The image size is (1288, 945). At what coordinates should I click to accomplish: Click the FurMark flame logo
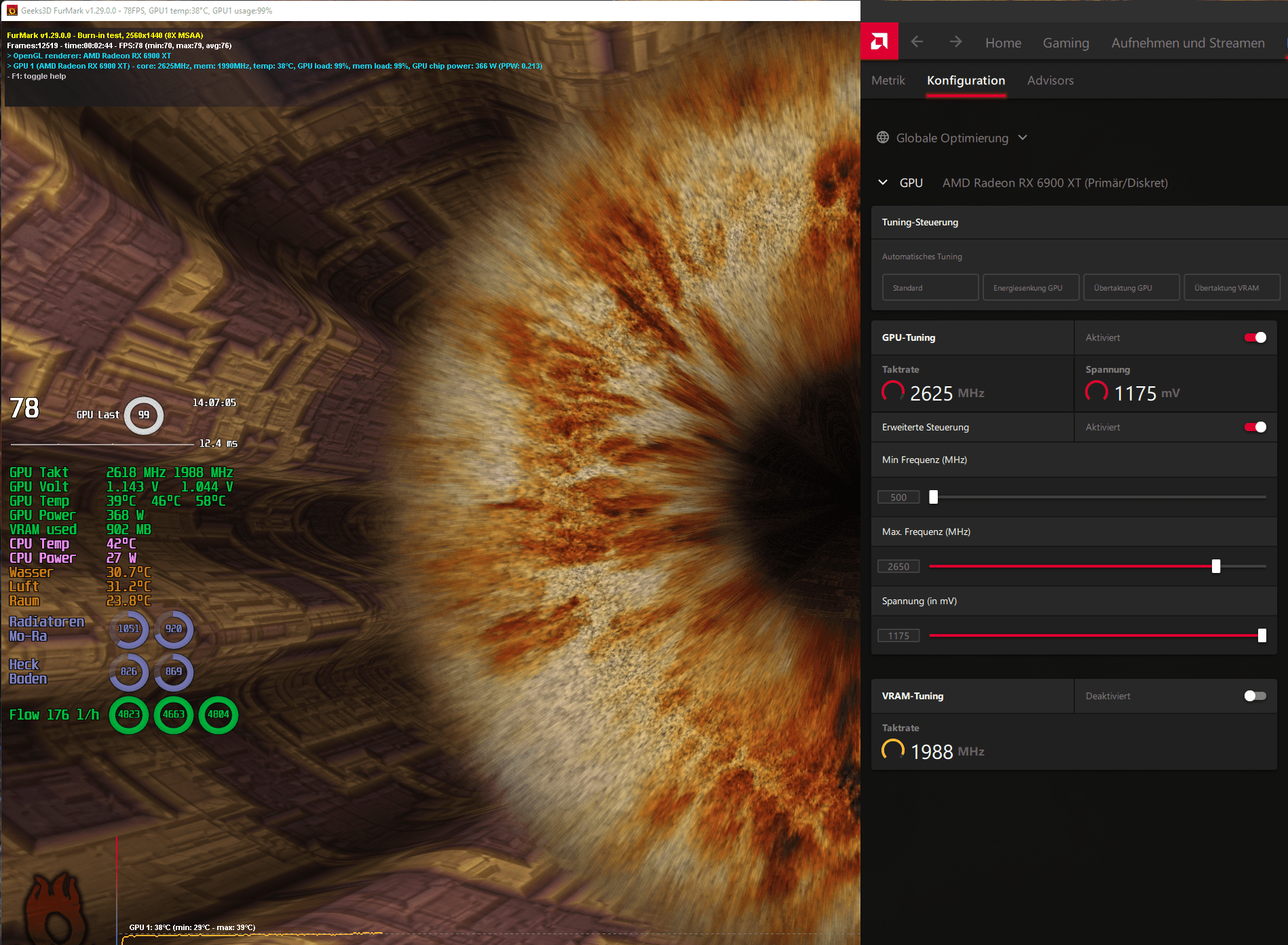pyautogui.click(x=56, y=908)
